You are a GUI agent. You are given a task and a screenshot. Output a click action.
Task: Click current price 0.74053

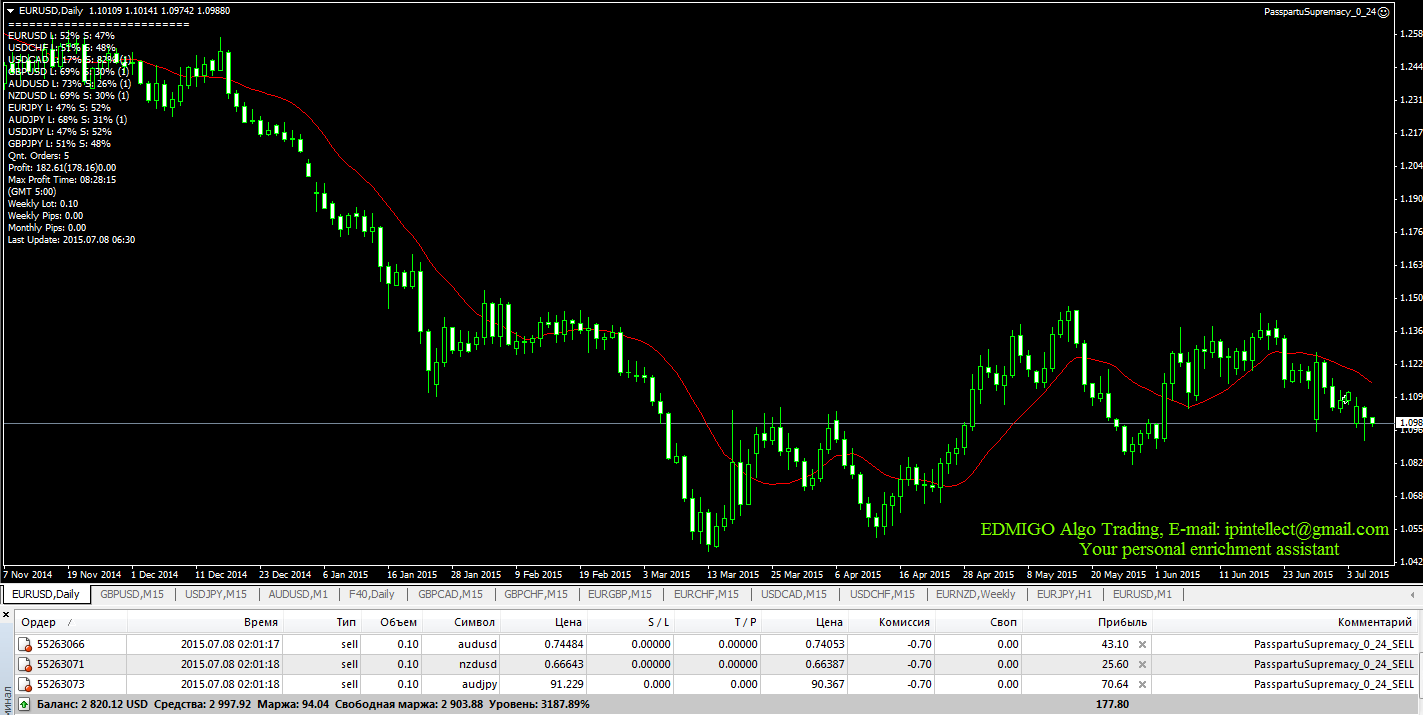point(826,644)
